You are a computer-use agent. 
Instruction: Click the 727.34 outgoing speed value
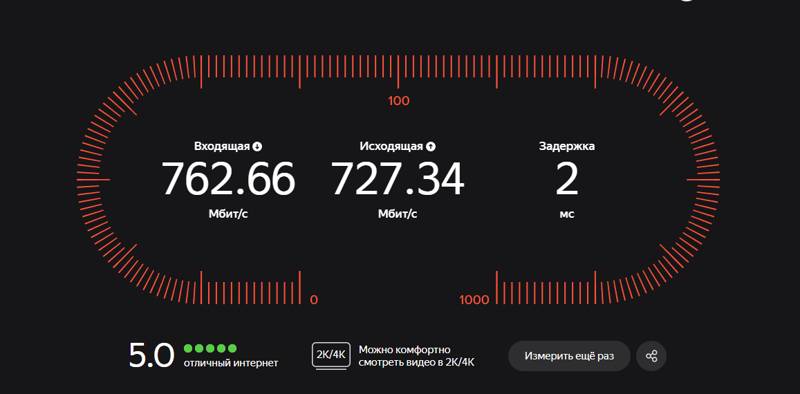397,179
